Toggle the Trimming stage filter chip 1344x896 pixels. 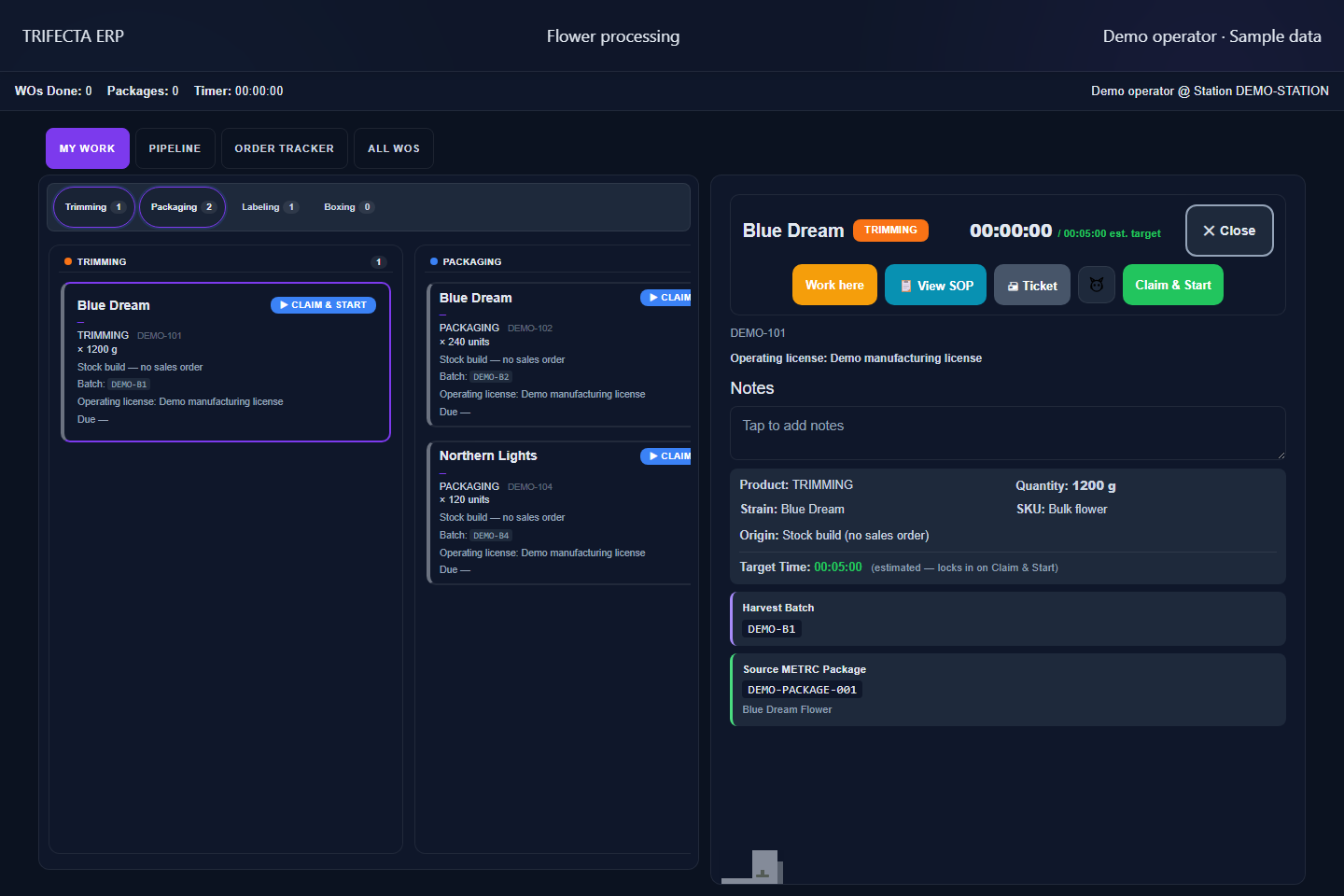point(94,207)
